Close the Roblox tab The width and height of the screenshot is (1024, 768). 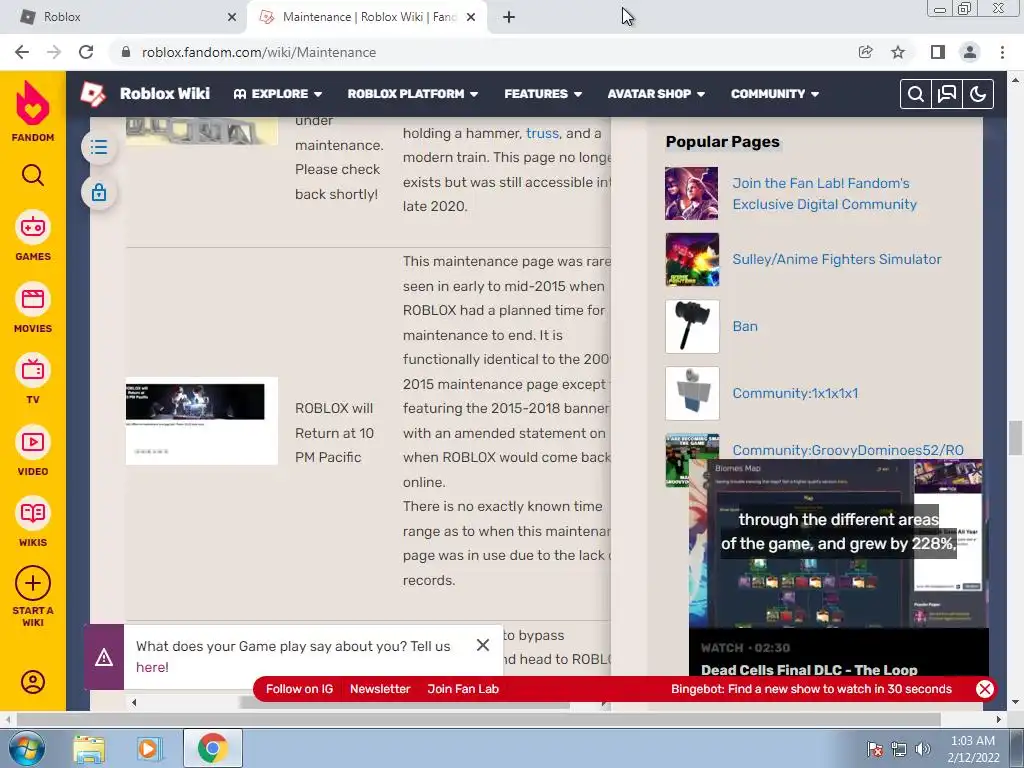pyautogui.click(x=232, y=17)
